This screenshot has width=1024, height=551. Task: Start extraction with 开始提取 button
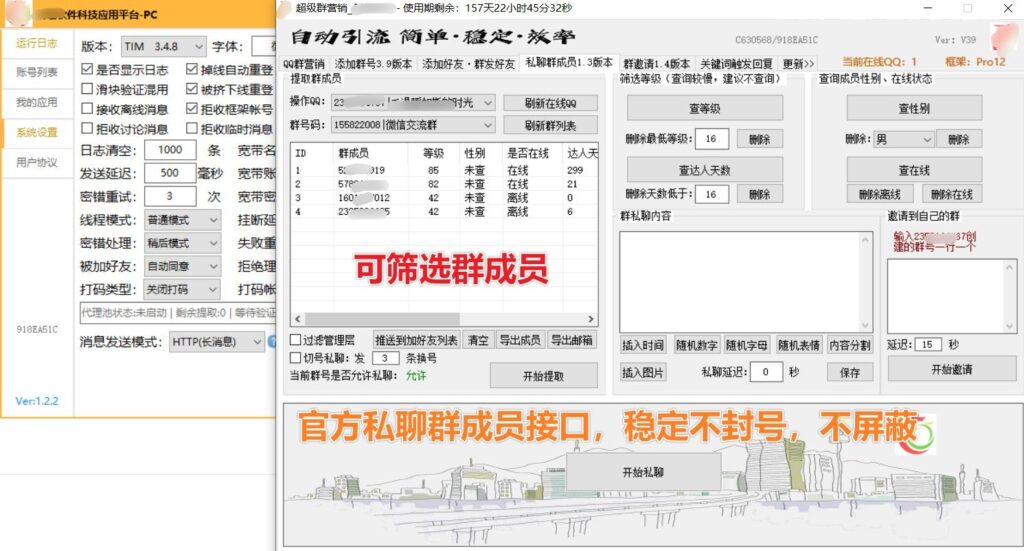click(543, 376)
